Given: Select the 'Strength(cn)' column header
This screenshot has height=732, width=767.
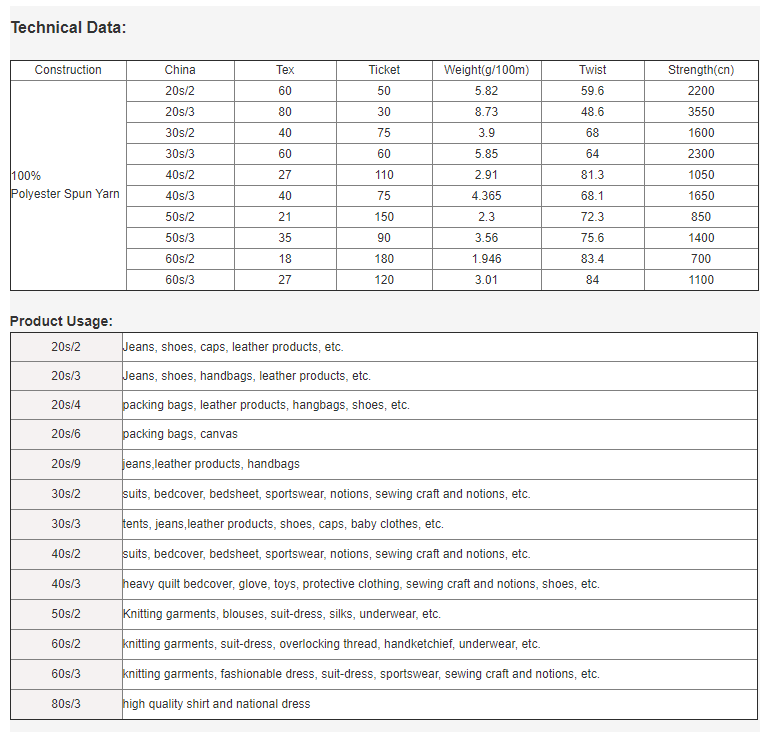Looking at the screenshot, I should point(701,70).
